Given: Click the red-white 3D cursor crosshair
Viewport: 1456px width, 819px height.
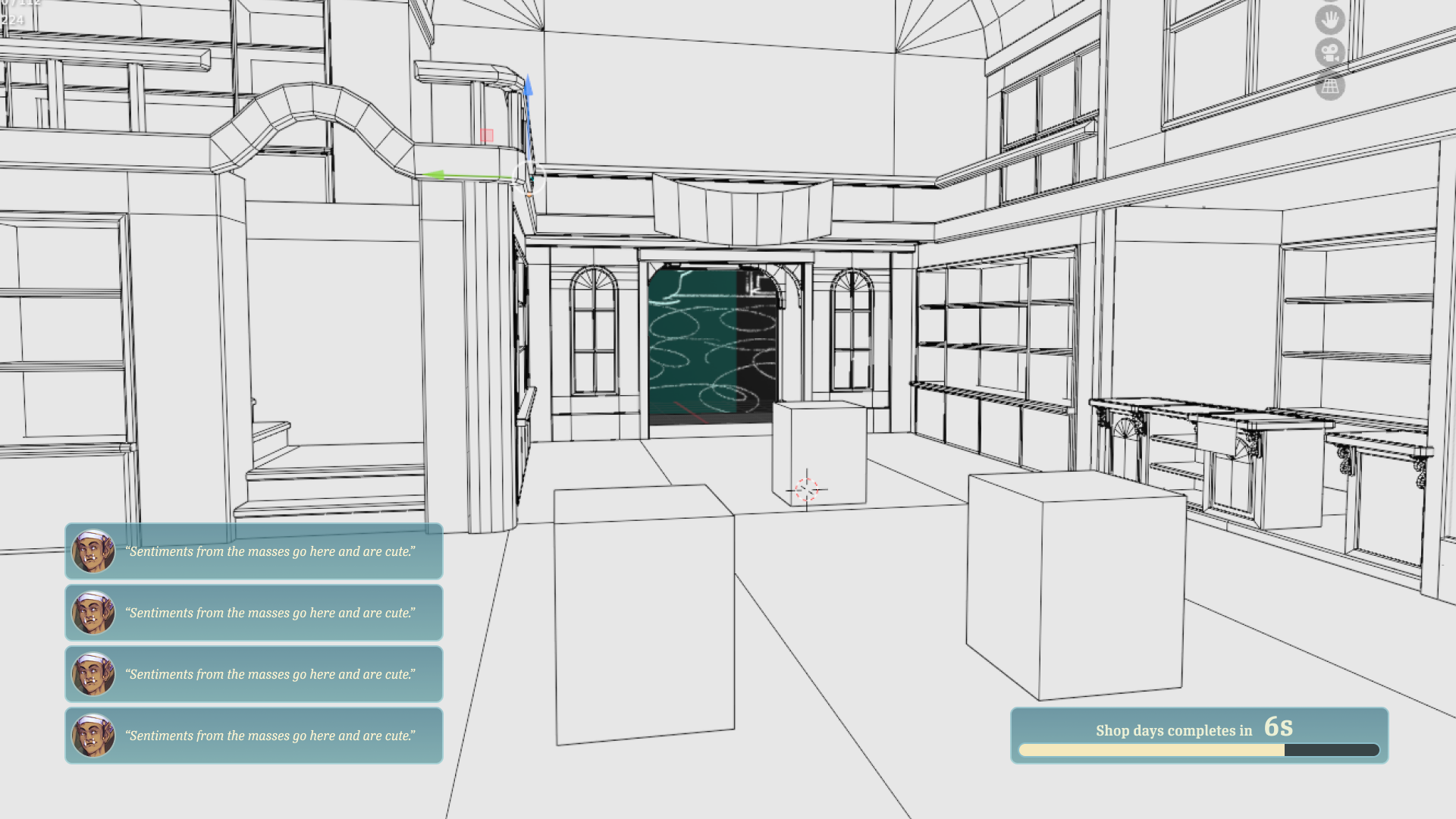Looking at the screenshot, I should coord(806,490).
